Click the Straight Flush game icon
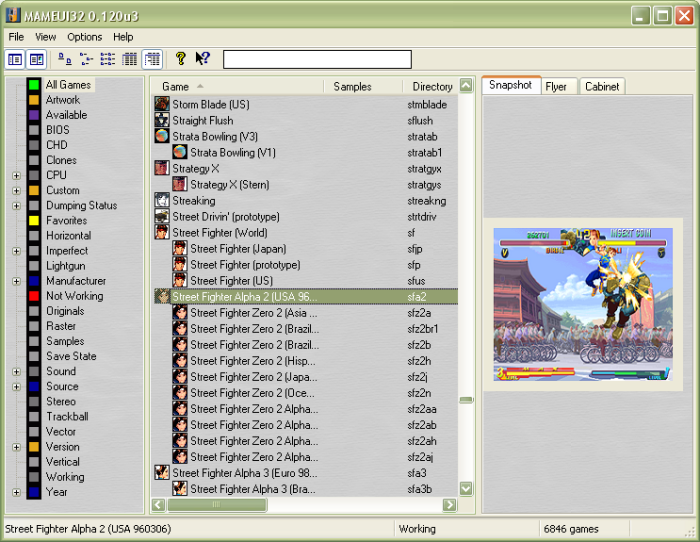Viewport: 700px width, 542px height. [x=162, y=120]
